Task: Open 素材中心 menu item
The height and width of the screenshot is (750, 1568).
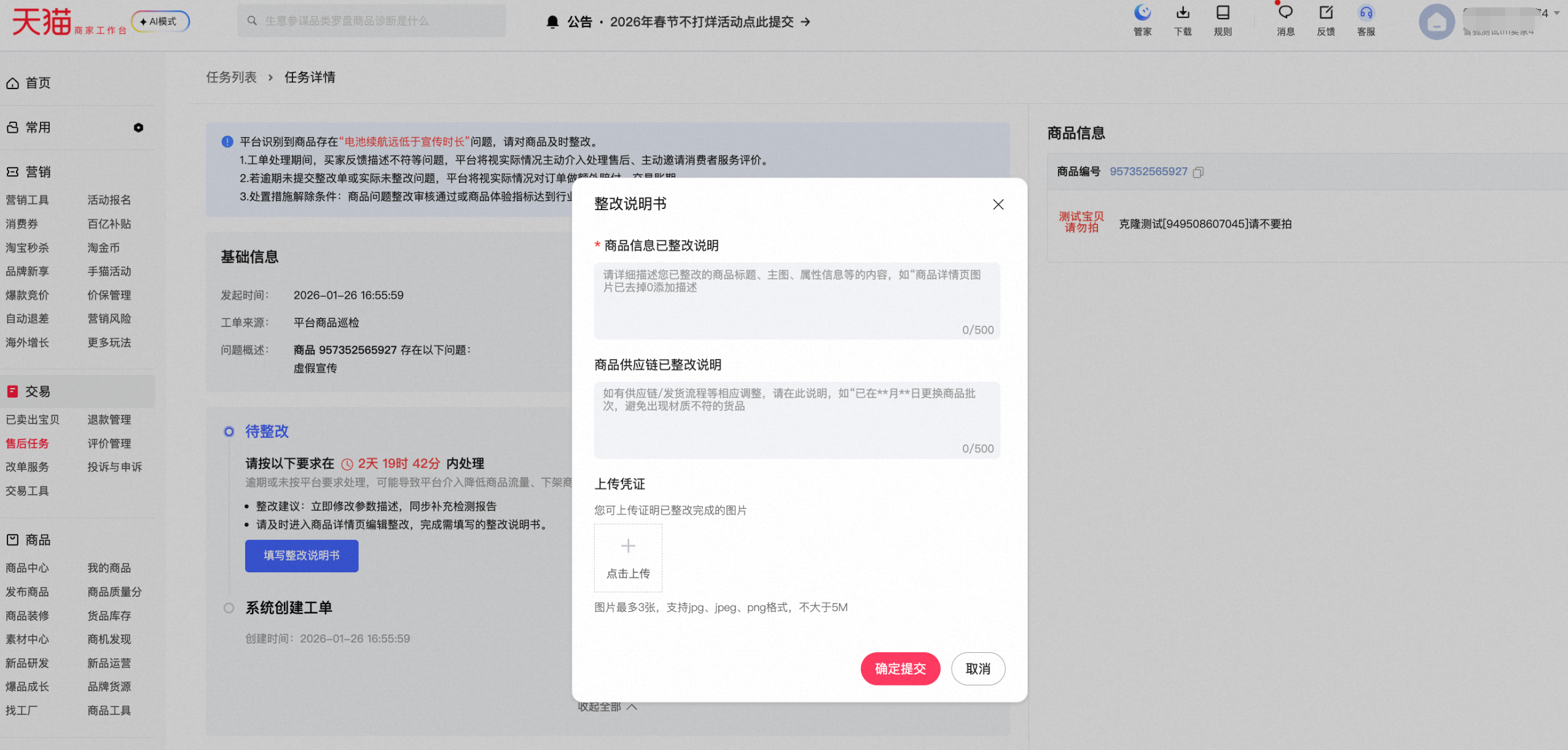Action: [27, 639]
